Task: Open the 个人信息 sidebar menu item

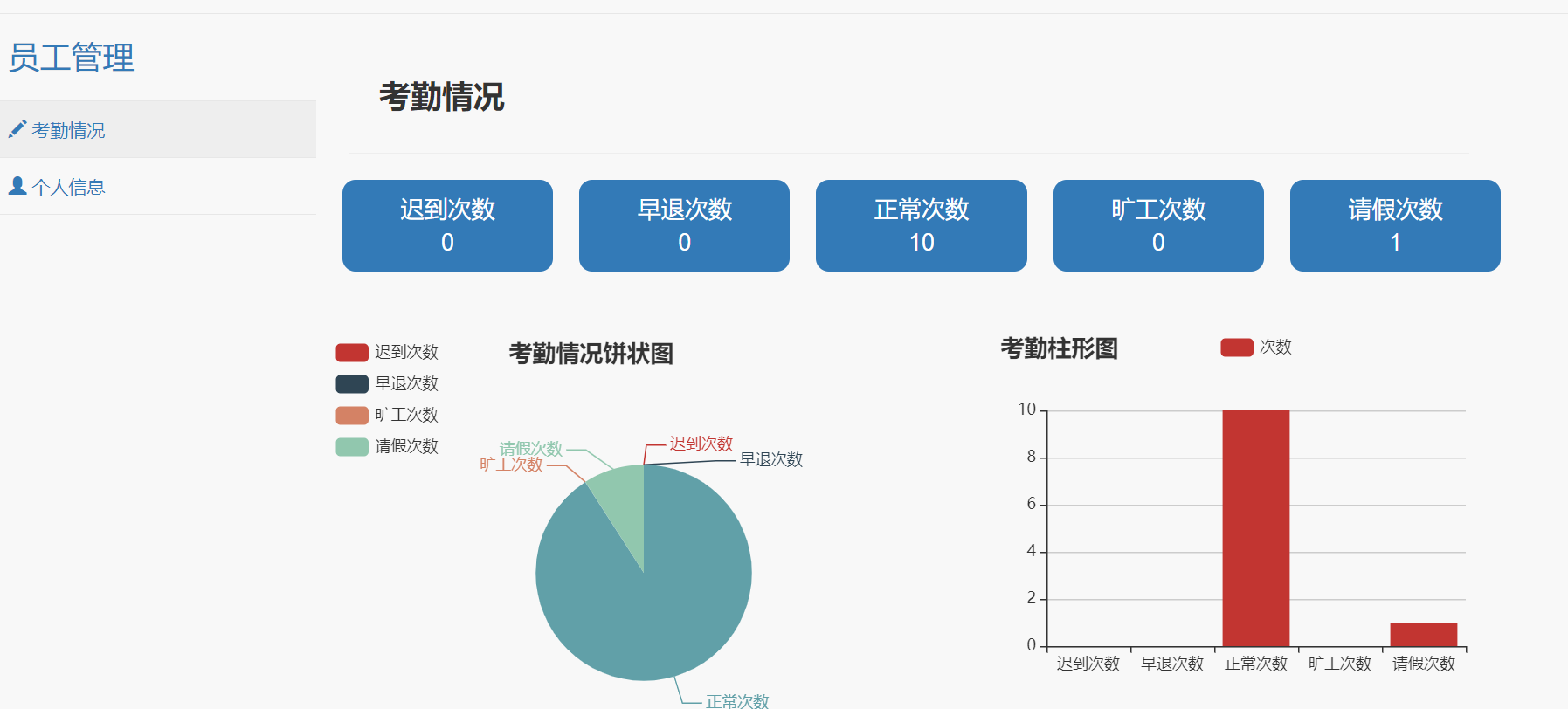Action: coord(158,186)
